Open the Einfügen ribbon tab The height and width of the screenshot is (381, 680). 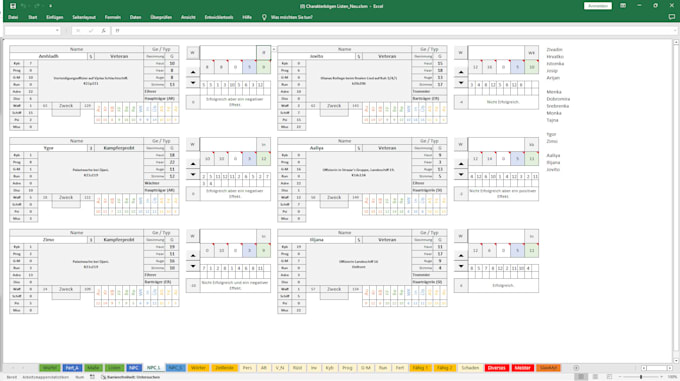pyautogui.click(x=55, y=17)
